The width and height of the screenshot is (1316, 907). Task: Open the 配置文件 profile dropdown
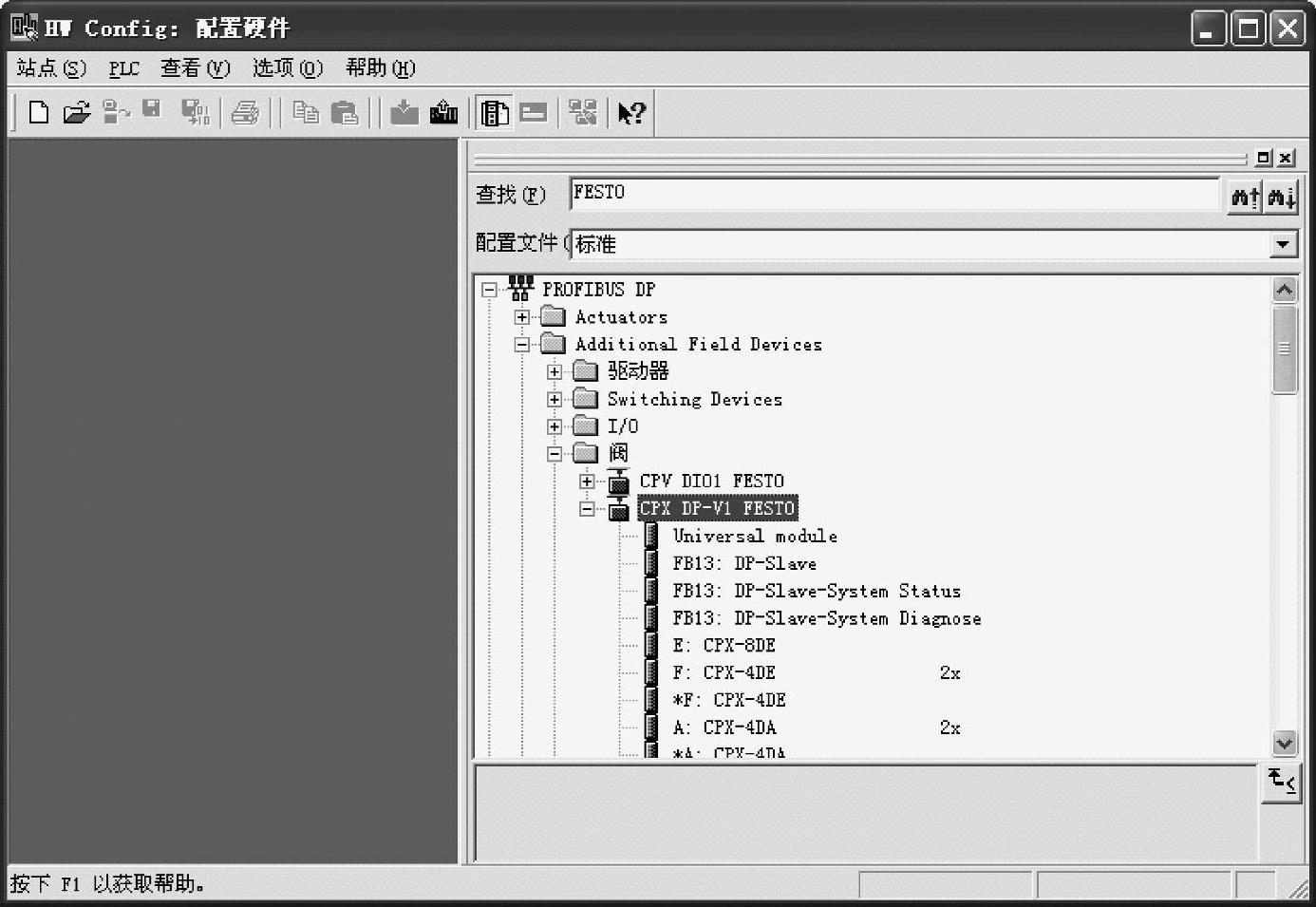[x=1283, y=244]
